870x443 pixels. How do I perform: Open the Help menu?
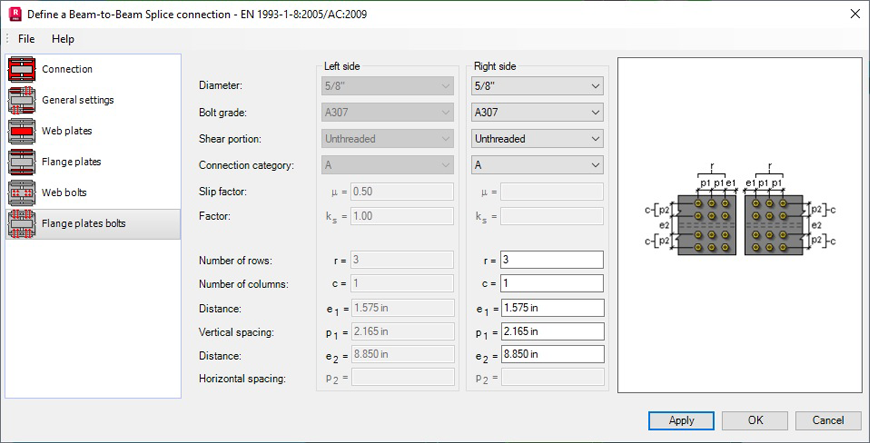[x=63, y=39]
